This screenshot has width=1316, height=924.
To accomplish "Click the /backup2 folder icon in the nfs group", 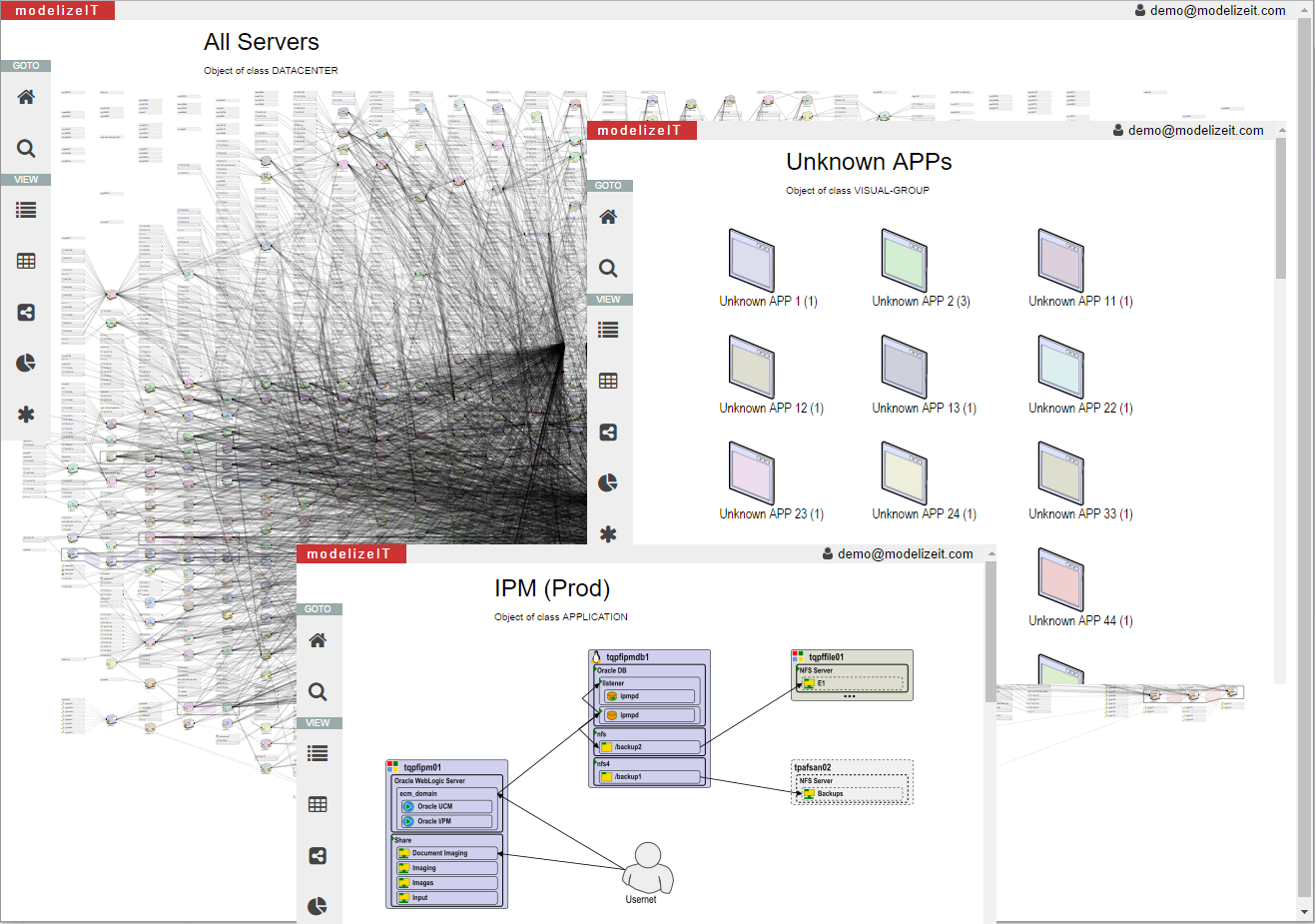I will click(x=606, y=747).
